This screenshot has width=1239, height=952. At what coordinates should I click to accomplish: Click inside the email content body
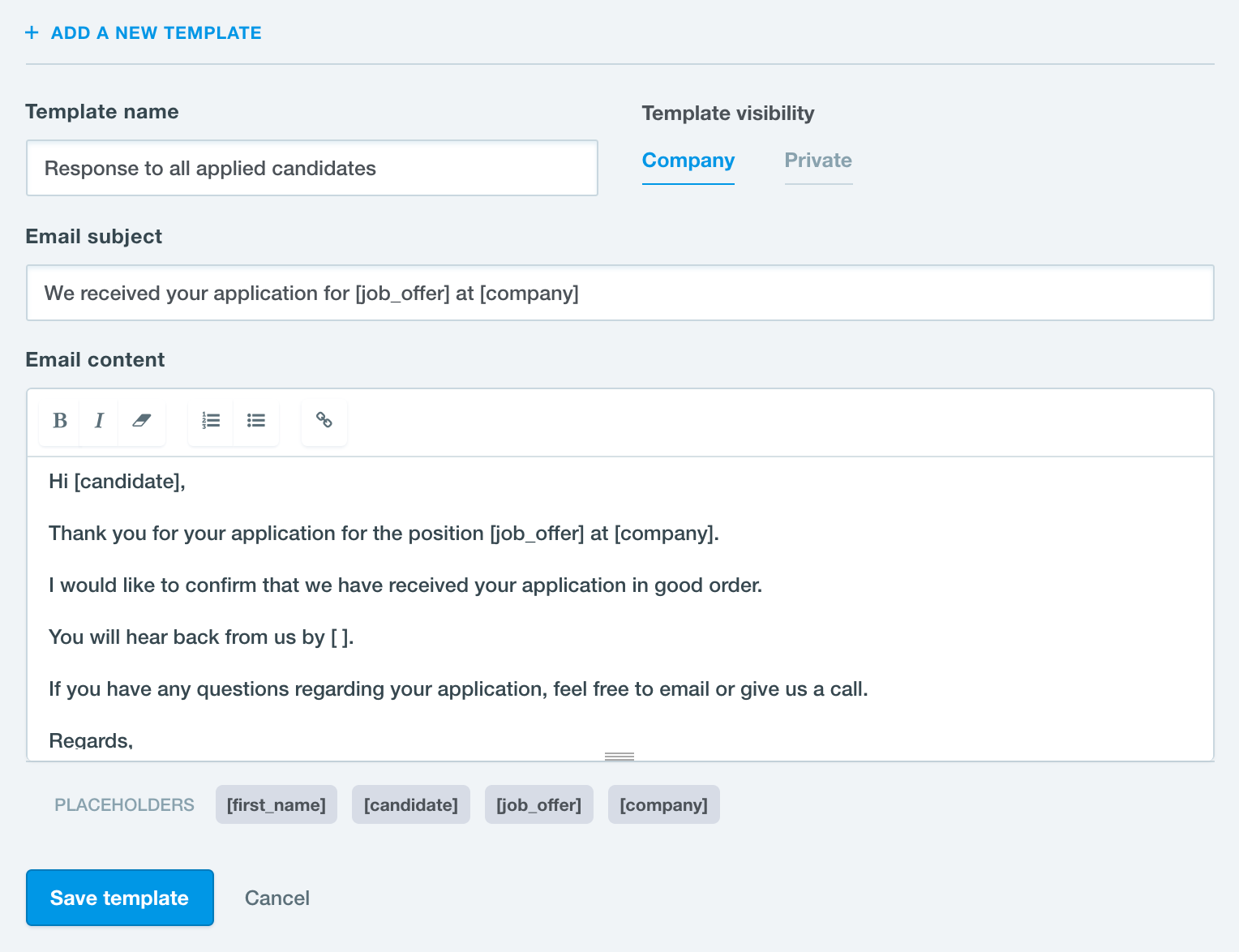click(619, 608)
